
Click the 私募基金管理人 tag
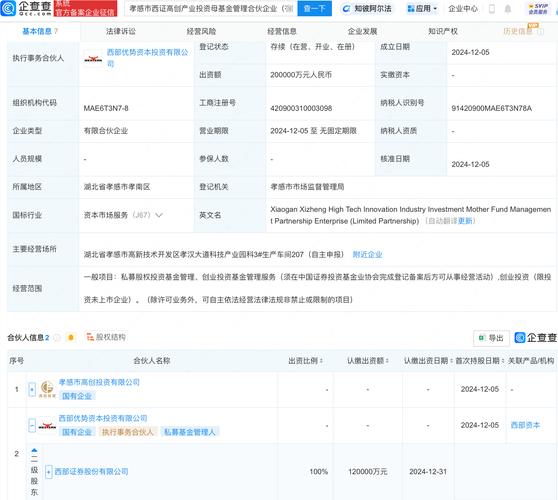click(190, 432)
